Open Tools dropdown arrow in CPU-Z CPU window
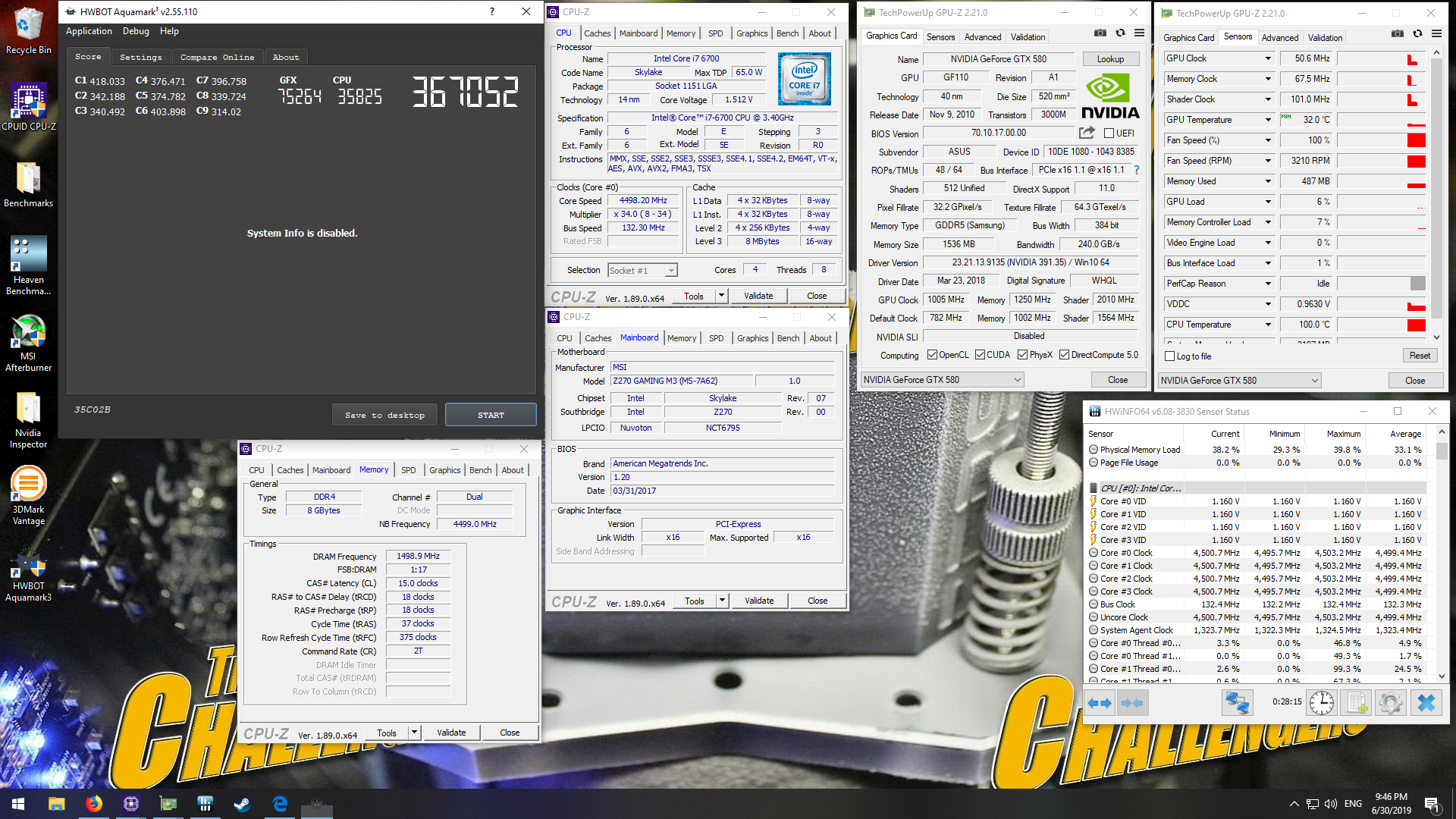The height and width of the screenshot is (819, 1456). [721, 296]
